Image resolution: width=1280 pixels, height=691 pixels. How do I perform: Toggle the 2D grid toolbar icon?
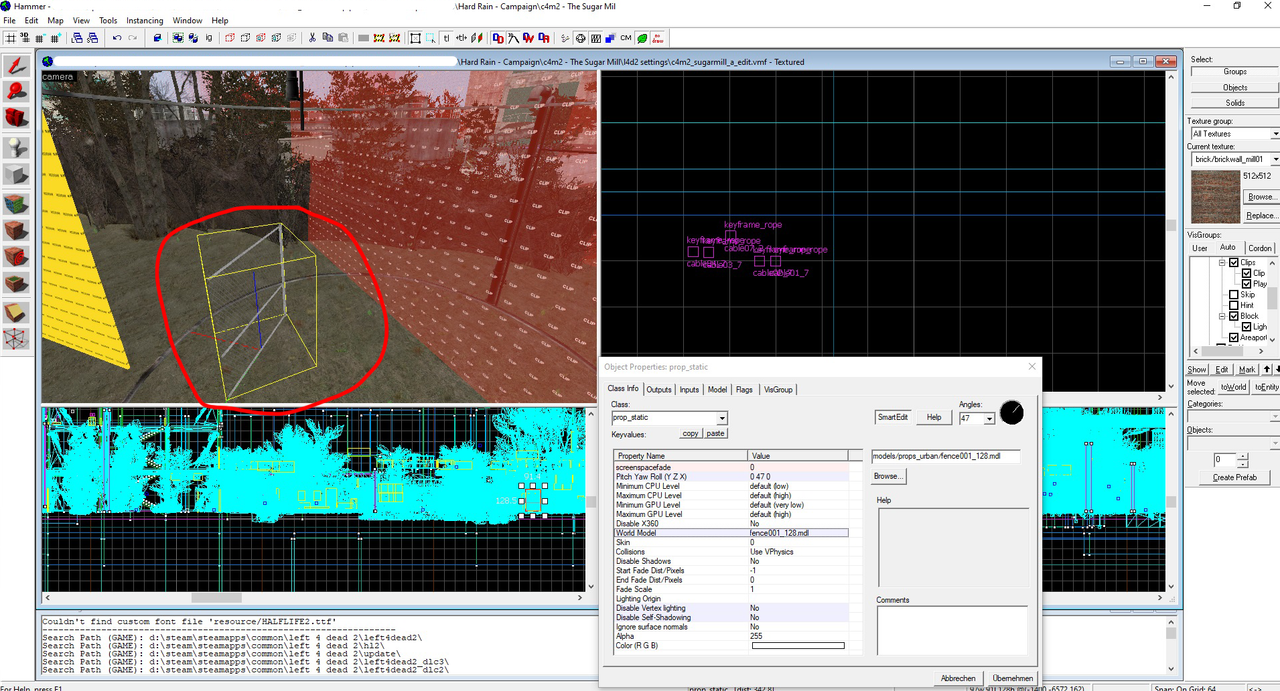(11, 38)
